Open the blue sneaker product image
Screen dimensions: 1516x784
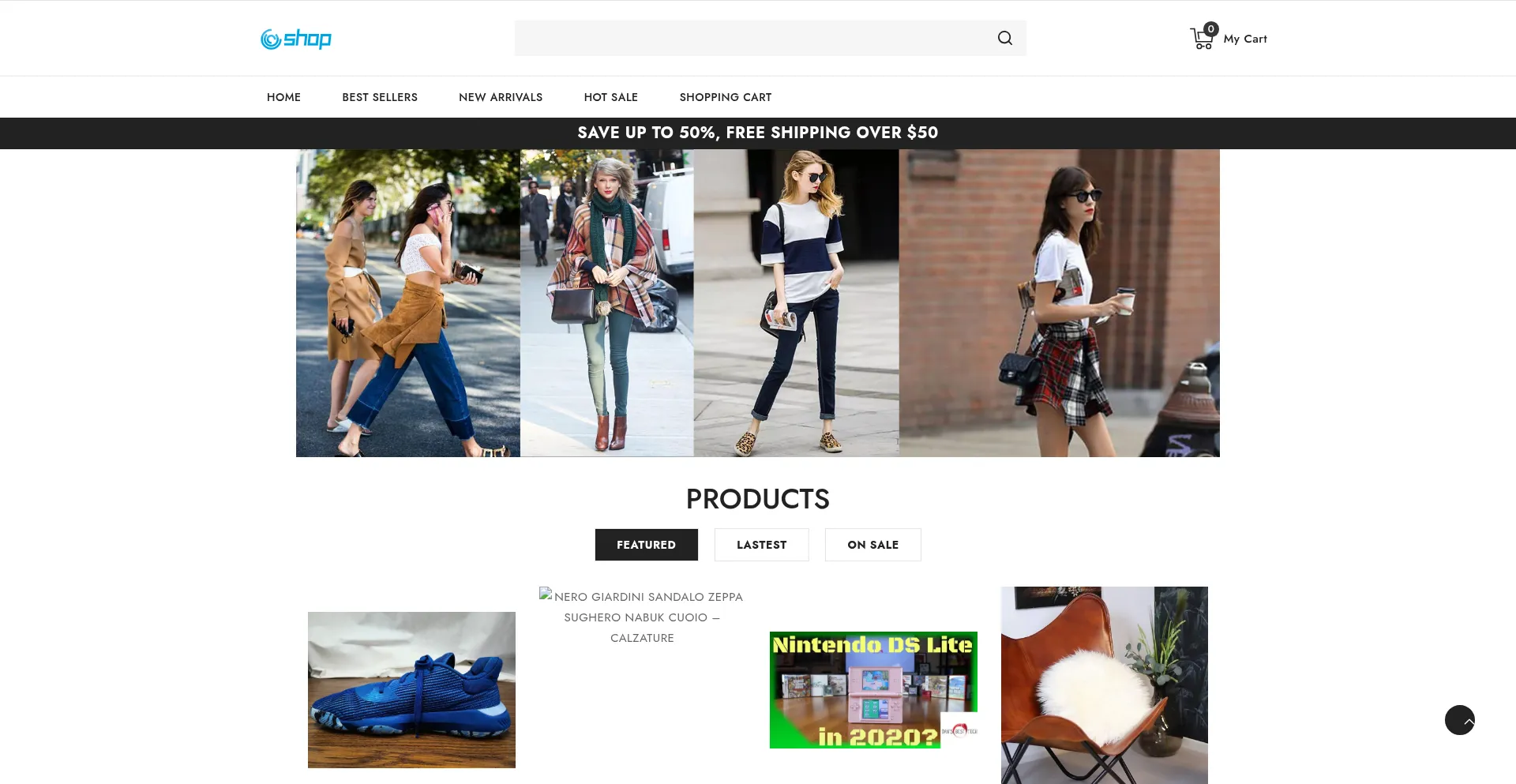point(411,690)
